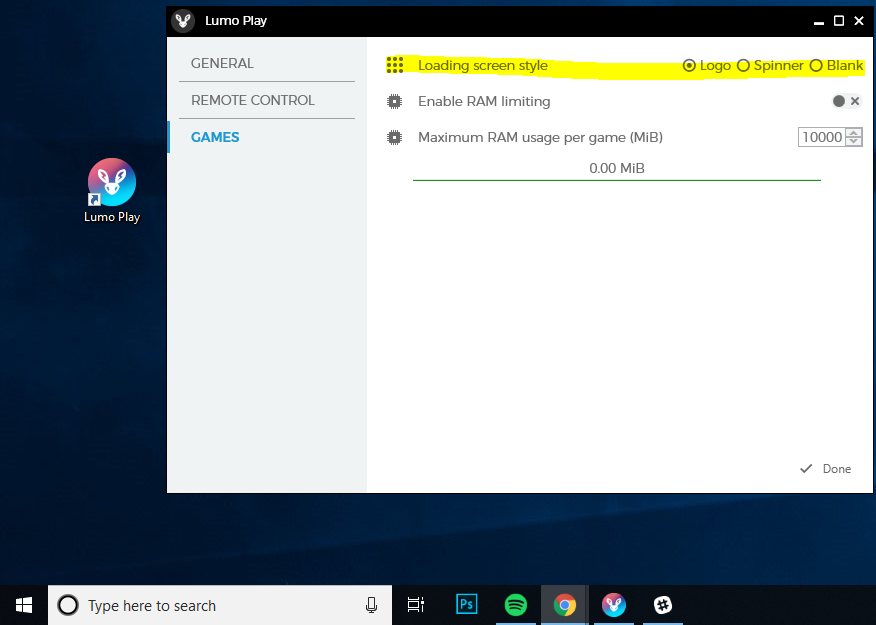The width and height of the screenshot is (876, 625).
Task: Click the loading screen style grid icon
Action: click(394, 65)
